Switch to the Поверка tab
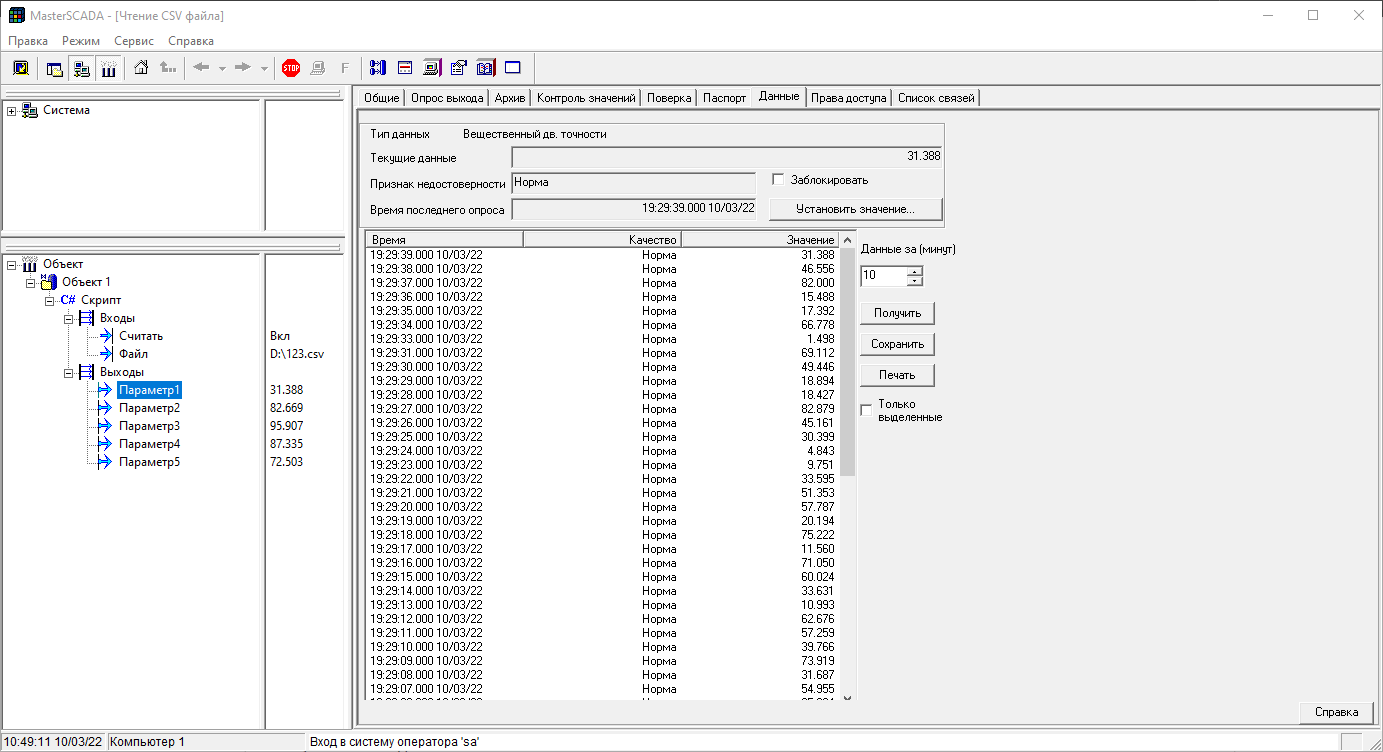The image size is (1383, 752). [x=669, y=98]
